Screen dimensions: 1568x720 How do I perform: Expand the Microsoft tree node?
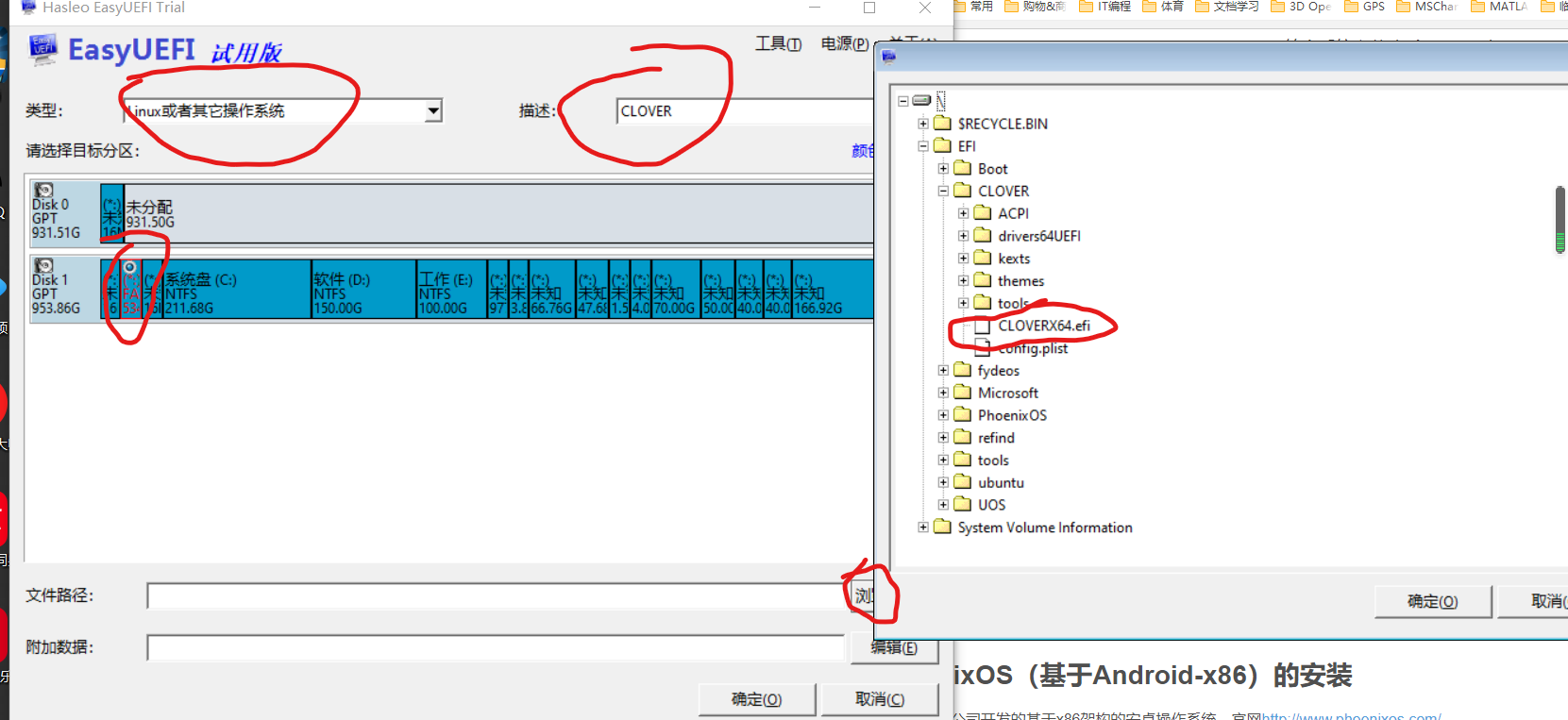click(x=943, y=393)
